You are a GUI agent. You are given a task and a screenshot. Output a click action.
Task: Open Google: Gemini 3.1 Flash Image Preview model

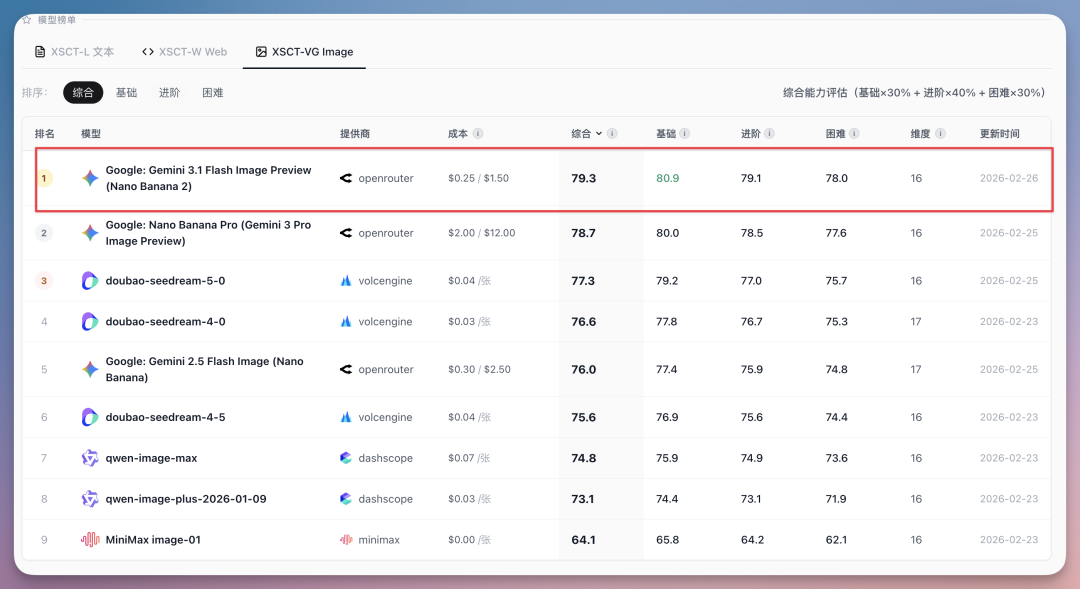pyautogui.click(x=208, y=178)
